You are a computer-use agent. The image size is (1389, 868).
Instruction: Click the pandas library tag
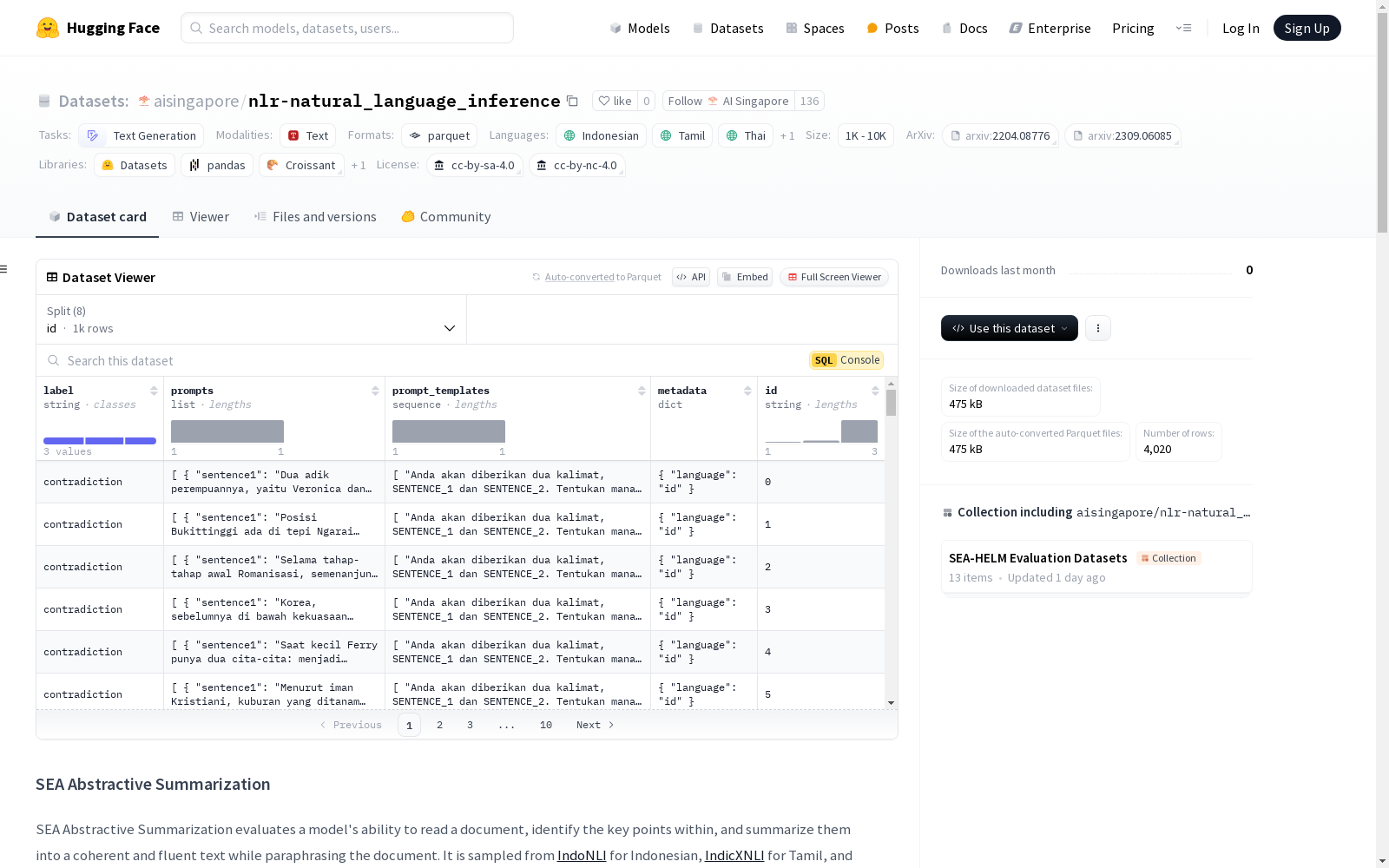[217, 165]
